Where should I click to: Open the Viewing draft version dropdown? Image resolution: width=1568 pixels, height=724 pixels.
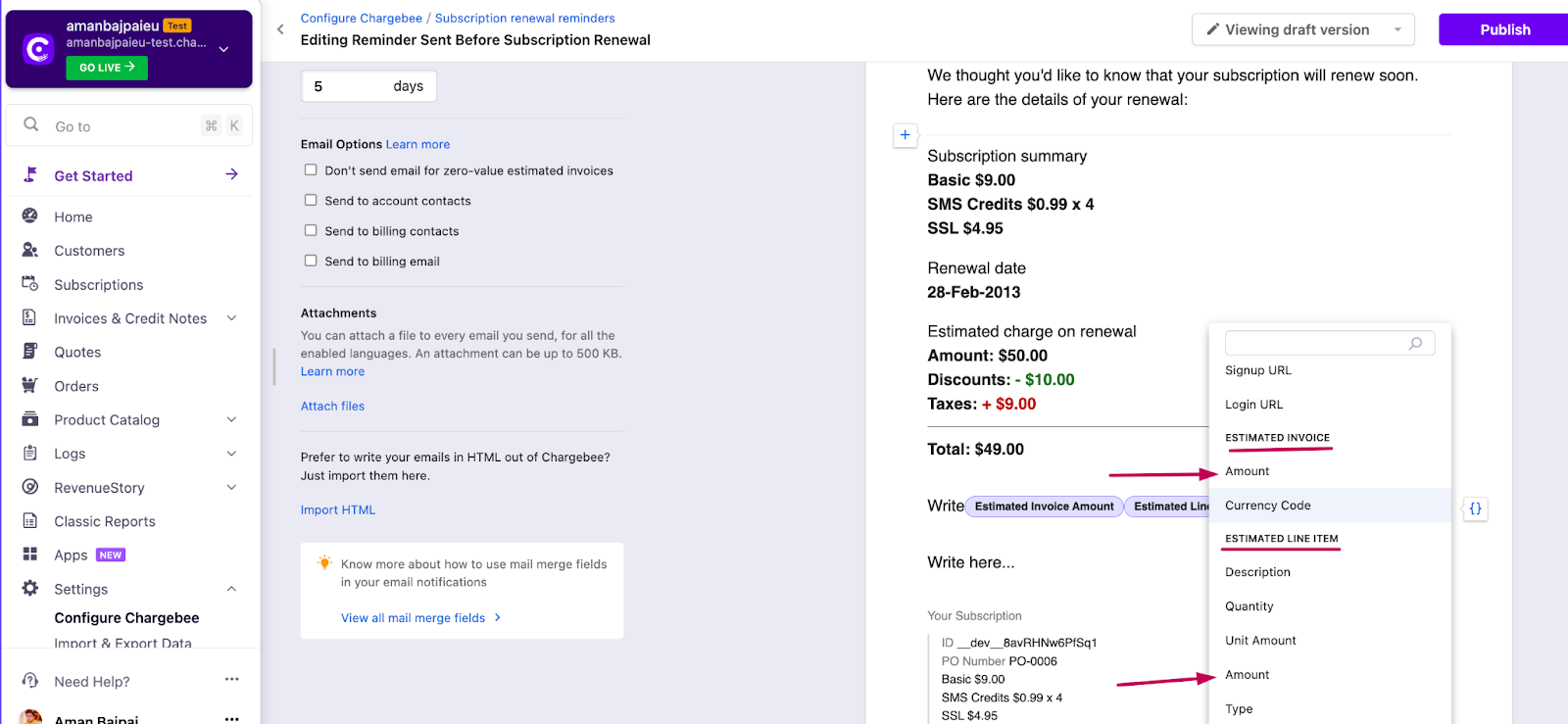(x=1302, y=29)
